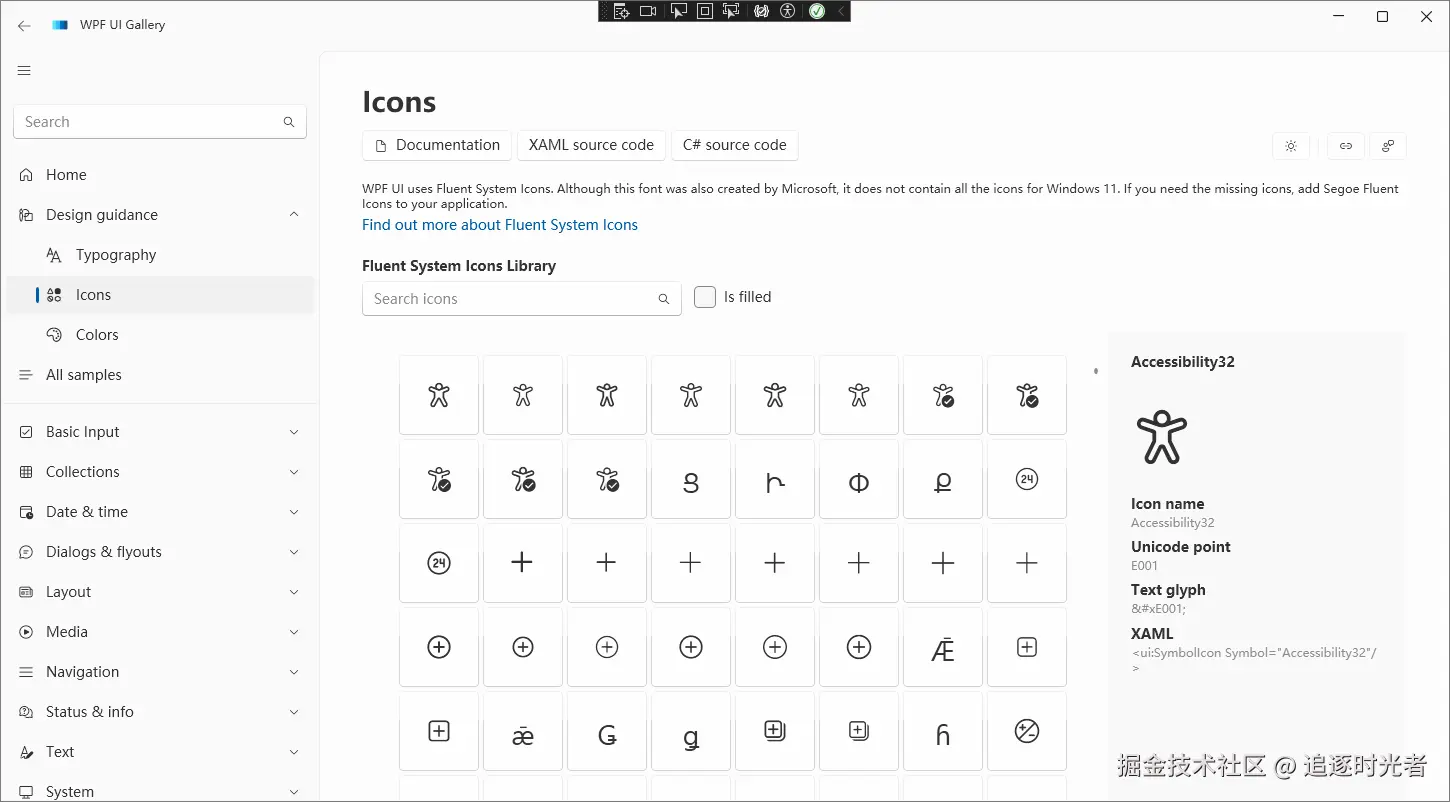The height and width of the screenshot is (802, 1450).
Task: Click the Accessibility32 heading in details panel
Action: 1183,362
